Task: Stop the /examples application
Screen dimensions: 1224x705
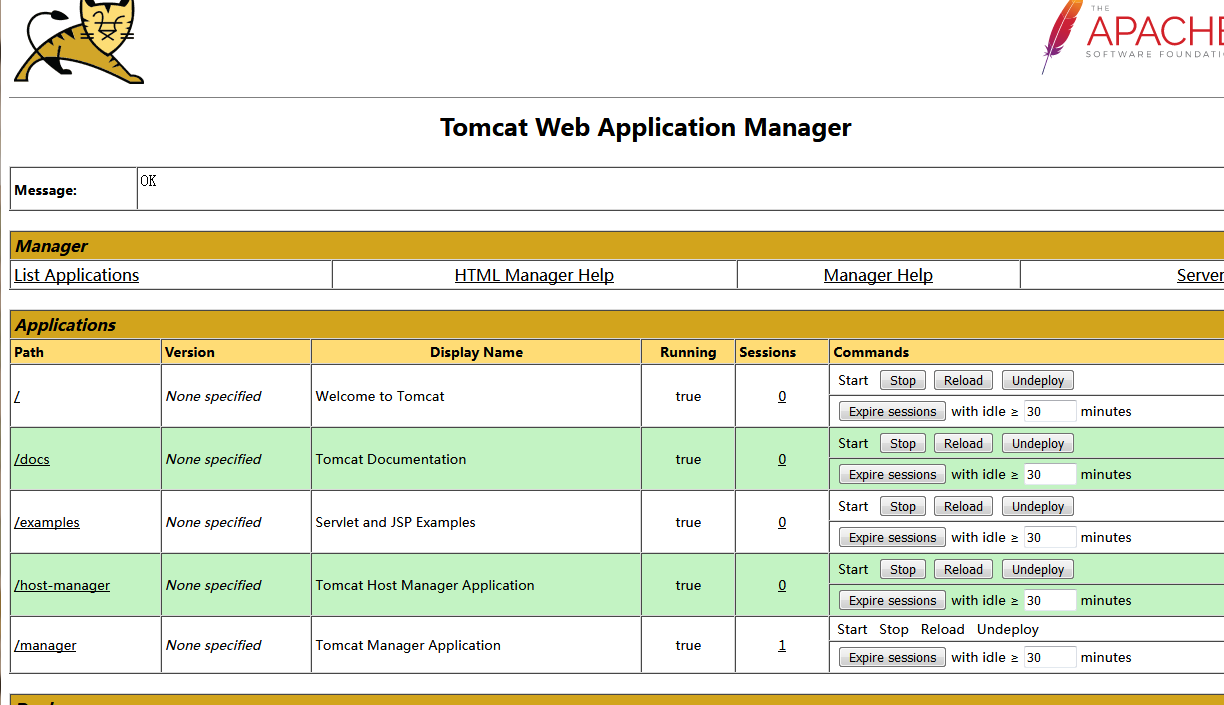Action: pyautogui.click(x=903, y=506)
